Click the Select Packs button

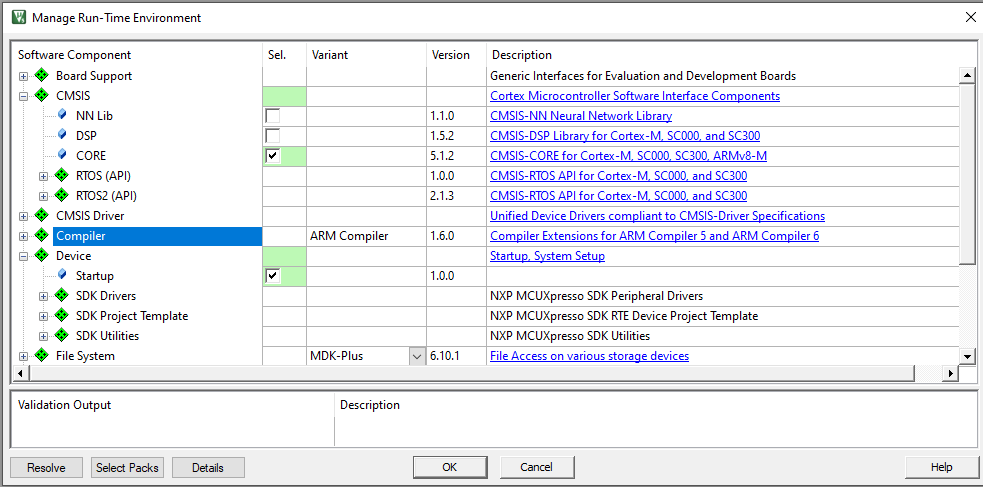pos(127,467)
